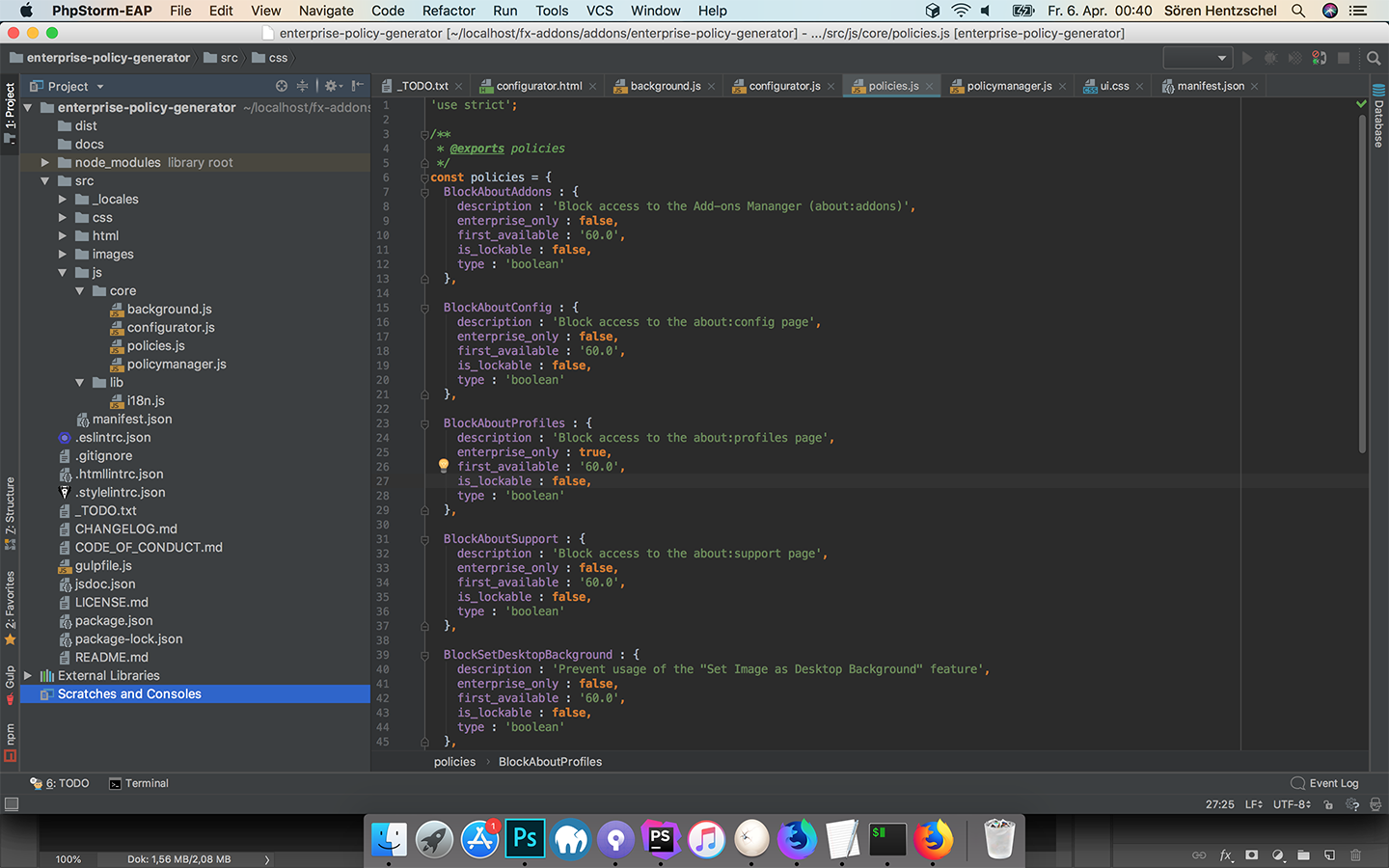This screenshot has width=1389, height=868.
Task: Expand the node_modules folder
Action: (45, 162)
